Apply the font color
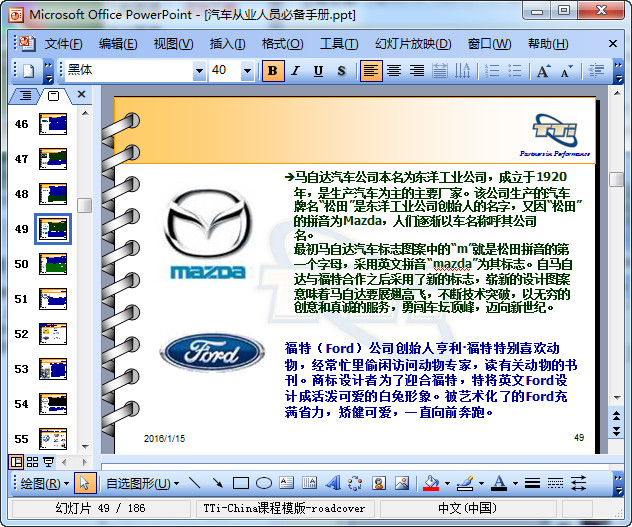This screenshot has height=527, width=632. pyautogui.click(x=499, y=483)
